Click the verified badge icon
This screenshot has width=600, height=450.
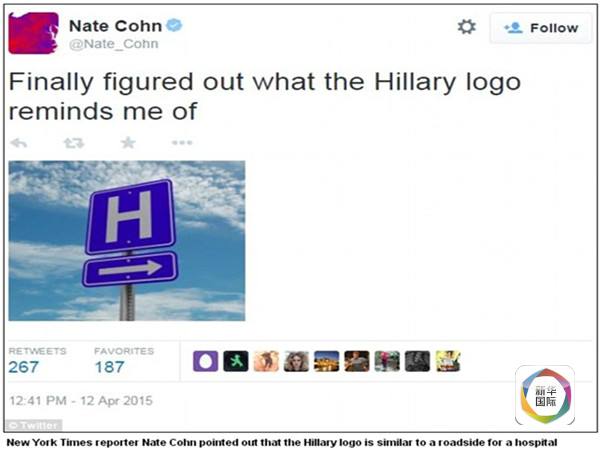point(174,25)
